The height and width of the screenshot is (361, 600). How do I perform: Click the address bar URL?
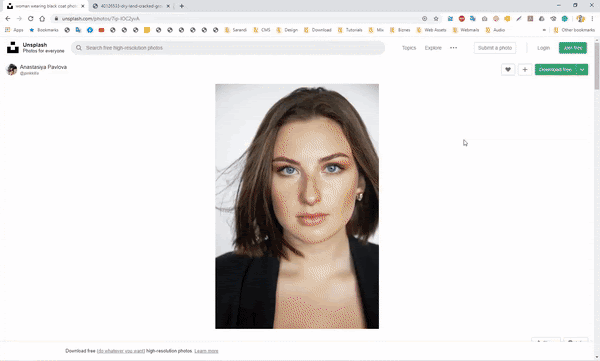click(x=101, y=18)
